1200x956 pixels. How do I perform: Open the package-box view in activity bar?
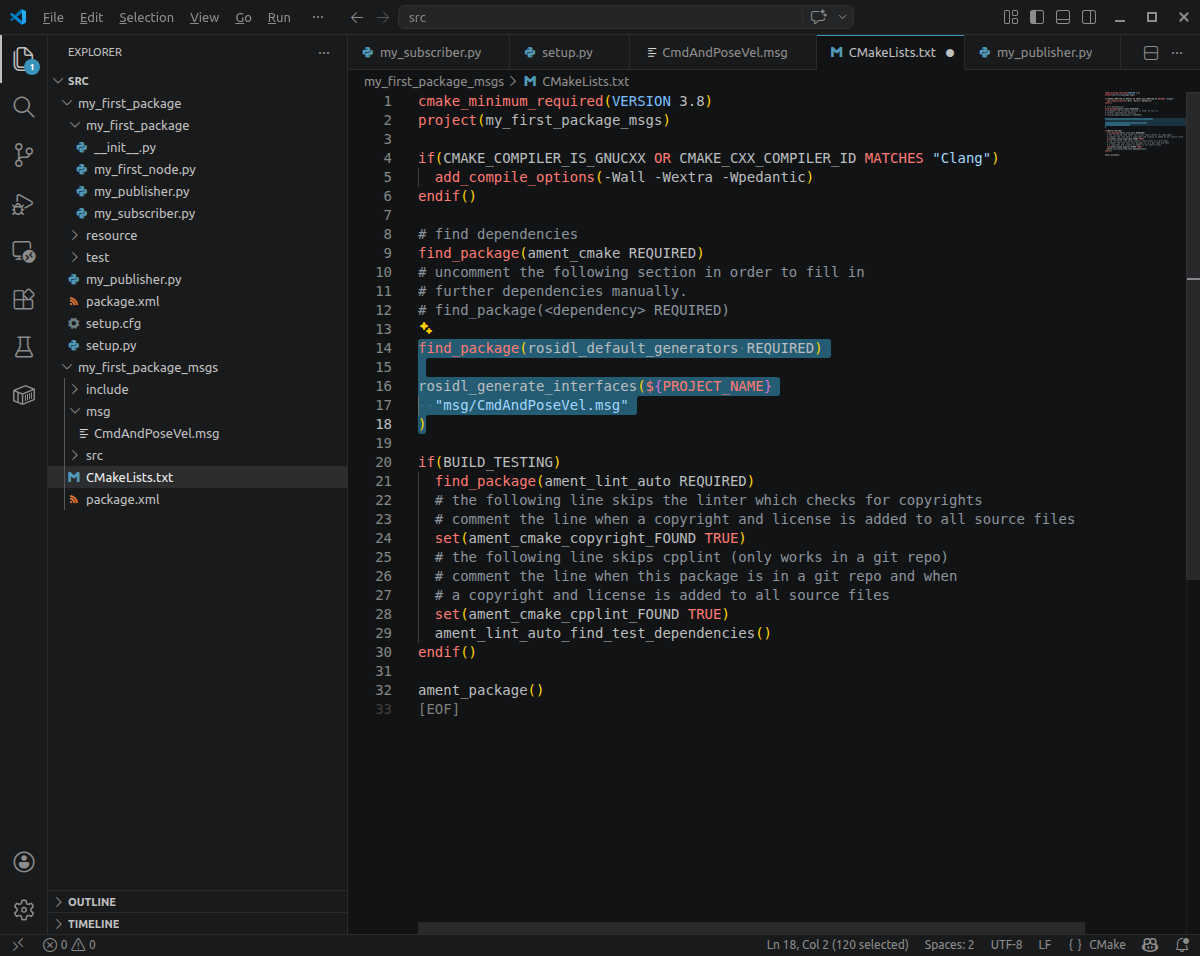pos(24,395)
